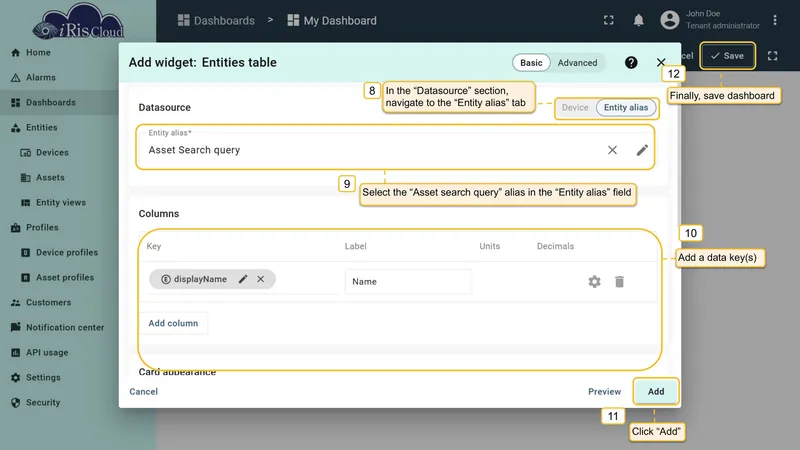Image resolution: width=800 pixels, height=450 pixels.
Task: Open Entity views page
Action: (x=61, y=203)
